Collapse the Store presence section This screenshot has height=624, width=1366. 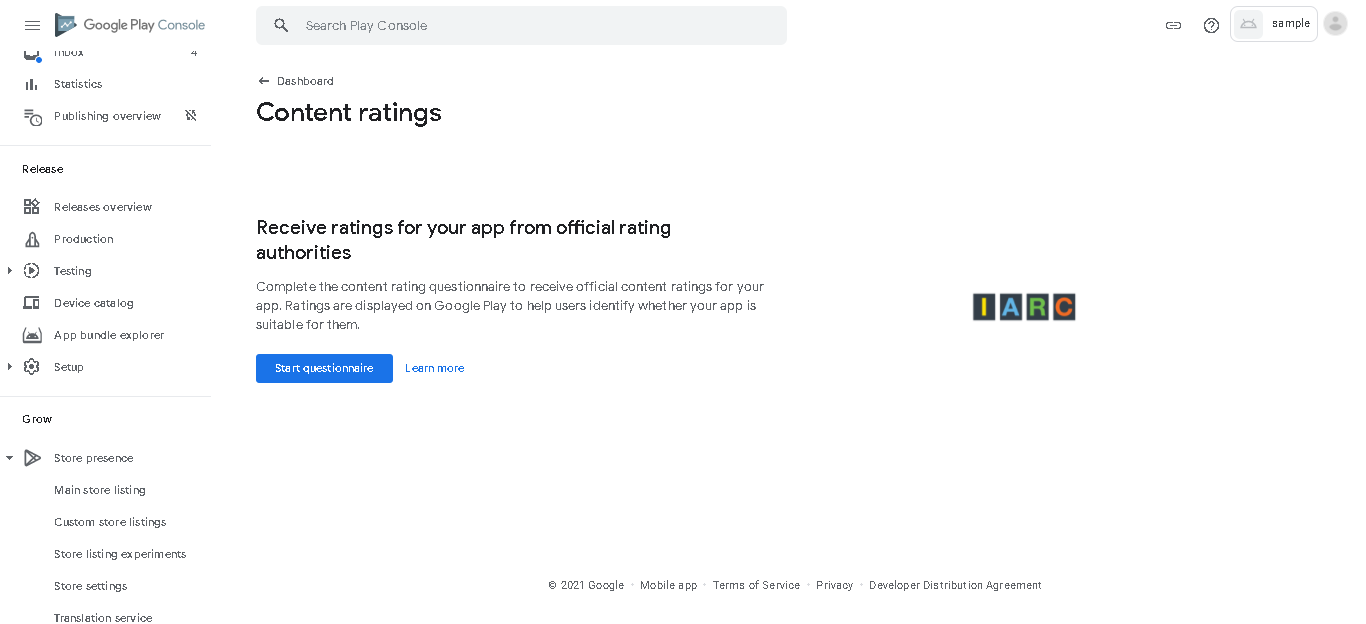click(x=9, y=457)
